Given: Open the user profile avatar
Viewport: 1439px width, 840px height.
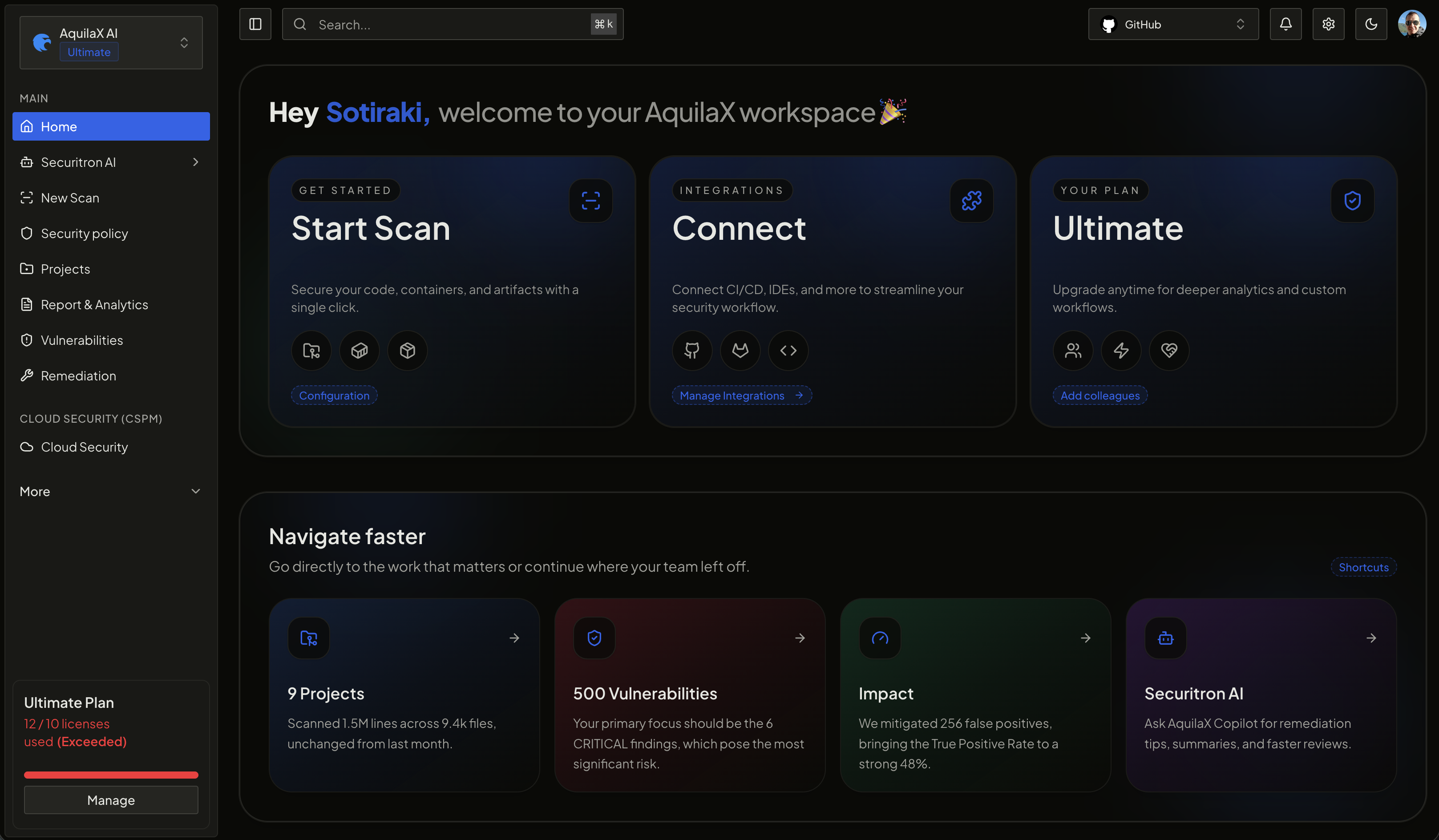Looking at the screenshot, I should click(x=1411, y=24).
